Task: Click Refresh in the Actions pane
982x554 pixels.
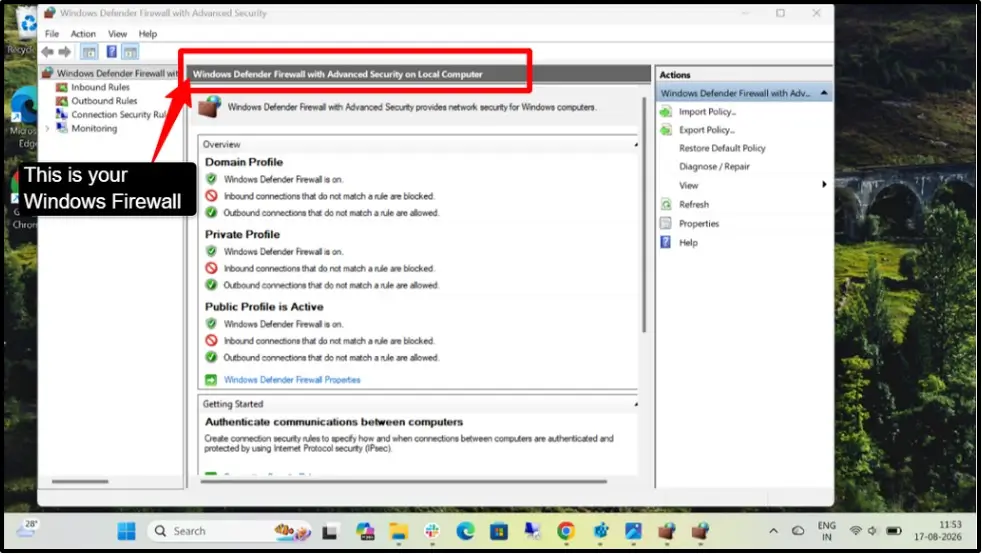Action: point(694,205)
